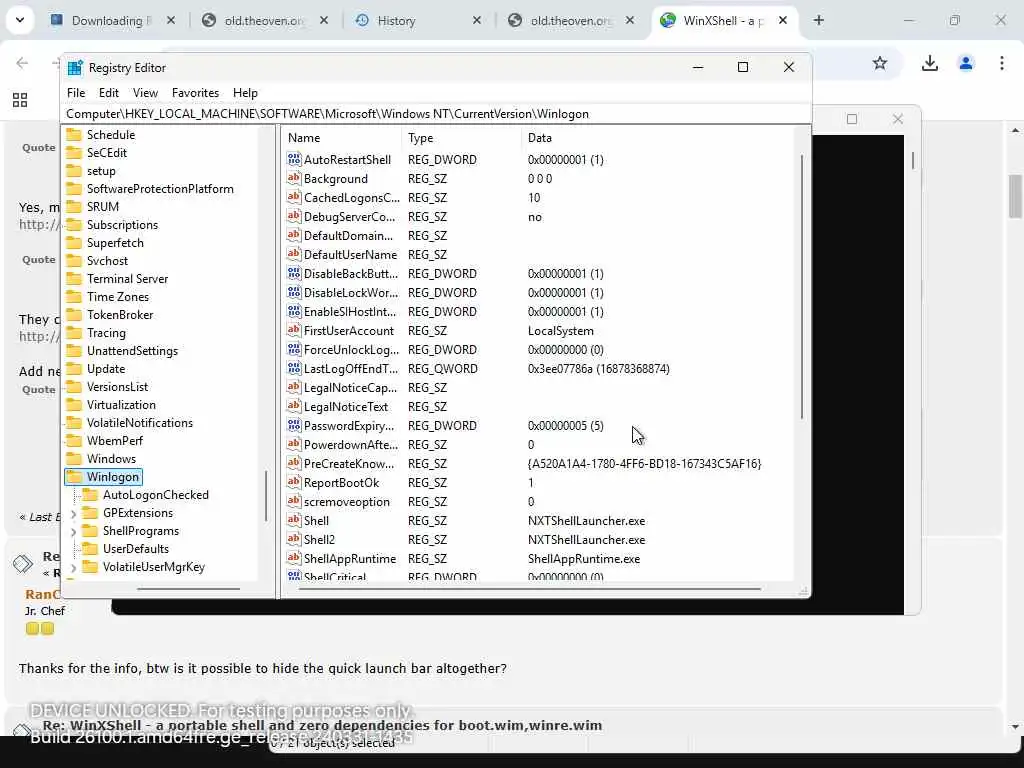Bookmark page with the star icon
The image size is (1024, 768).
coord(880,63)
